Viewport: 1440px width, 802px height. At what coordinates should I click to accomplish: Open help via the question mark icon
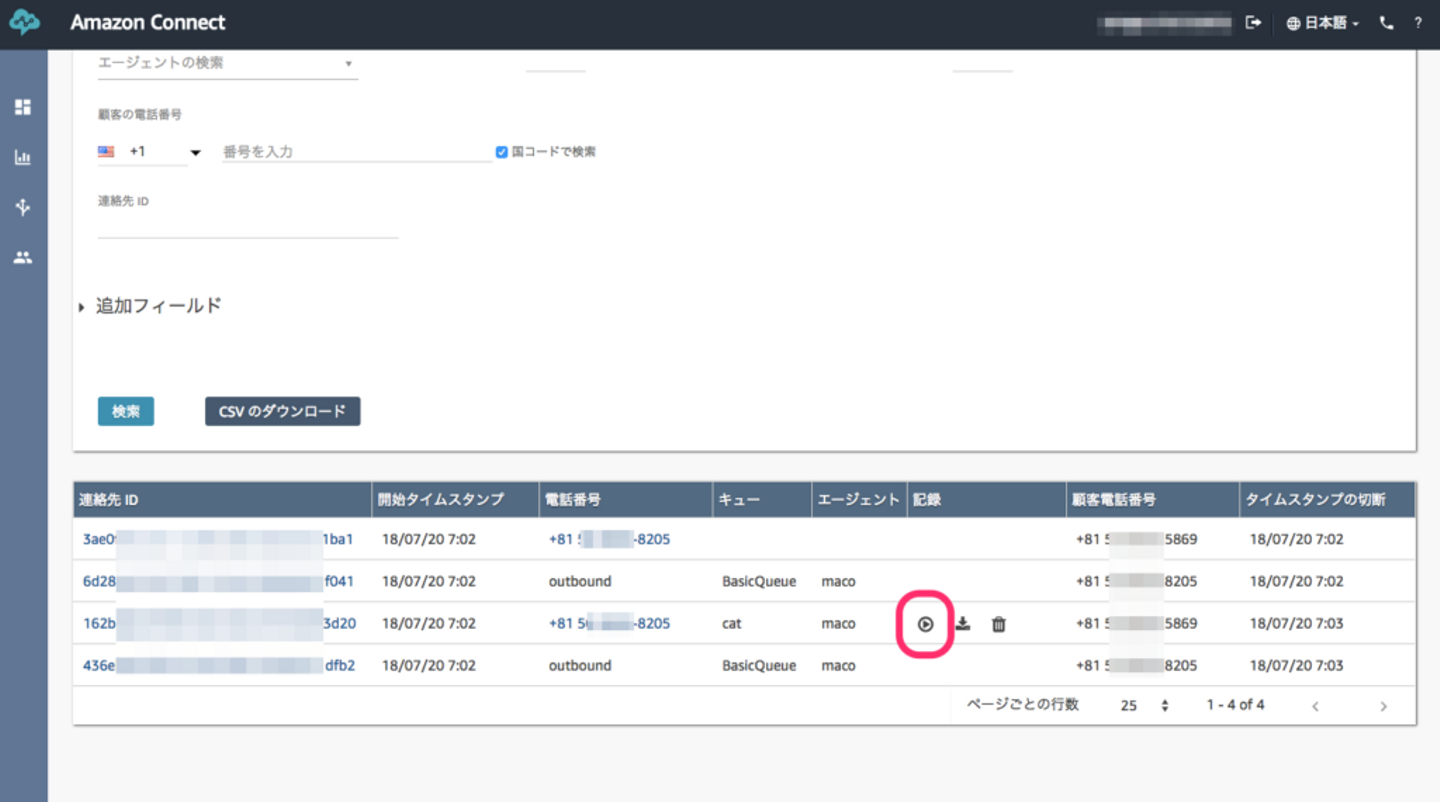click(x=1418, y=23)
